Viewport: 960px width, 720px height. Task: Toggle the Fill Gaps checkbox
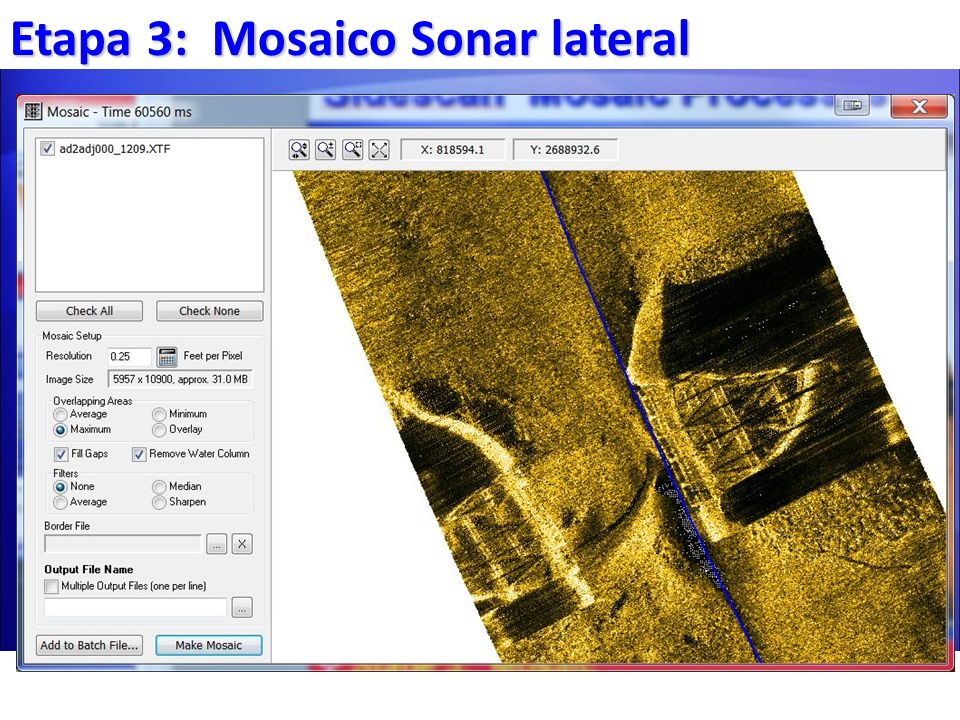pos(61,454)
